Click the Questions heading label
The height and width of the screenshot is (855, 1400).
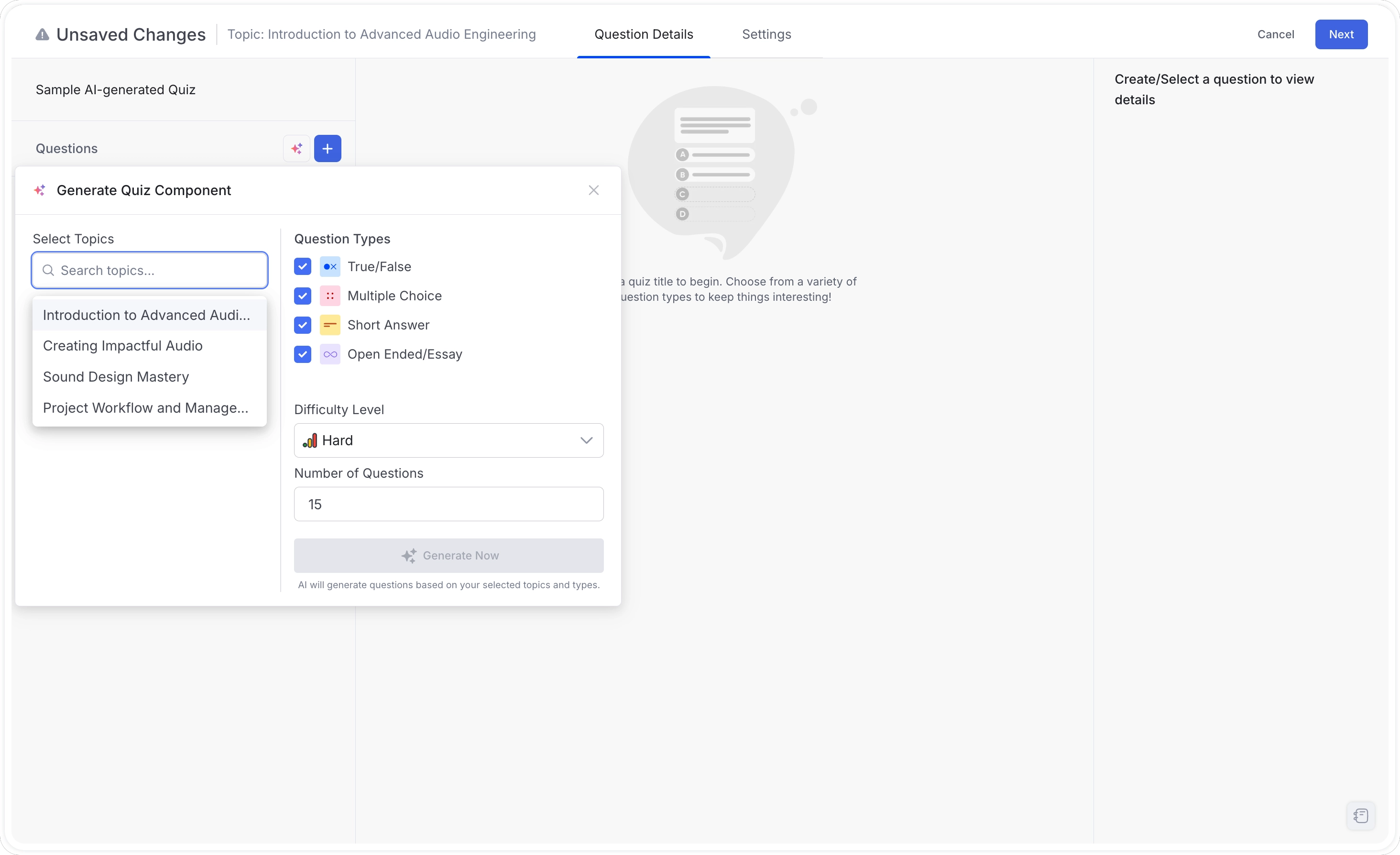[66, 148]
